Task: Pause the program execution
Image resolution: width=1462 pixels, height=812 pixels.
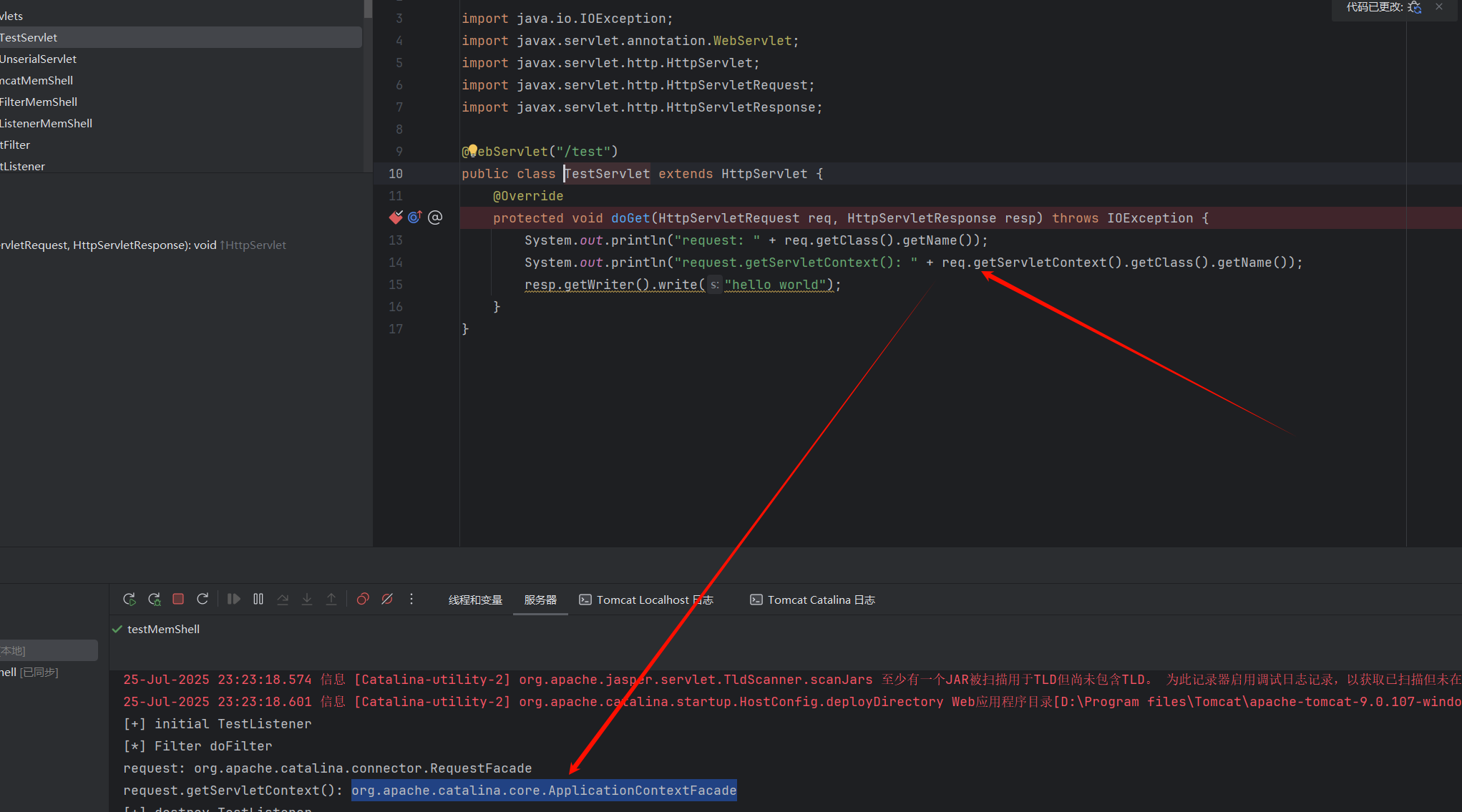Action: tap(258, 599)
